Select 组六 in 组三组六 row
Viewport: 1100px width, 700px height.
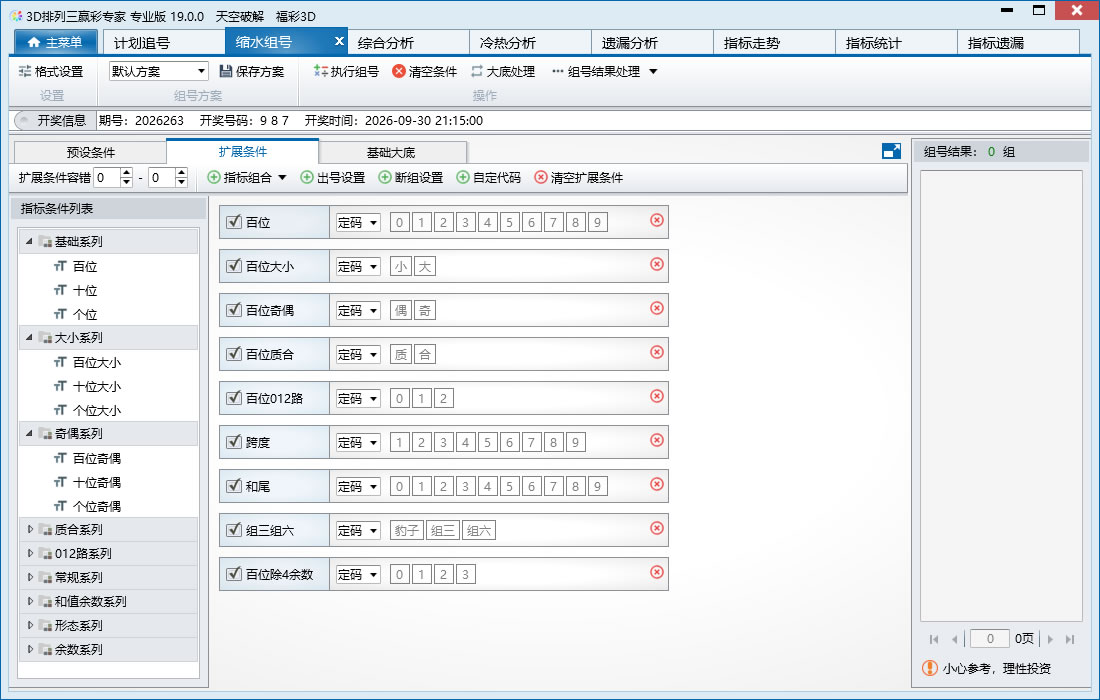click(x=479, y=530)
